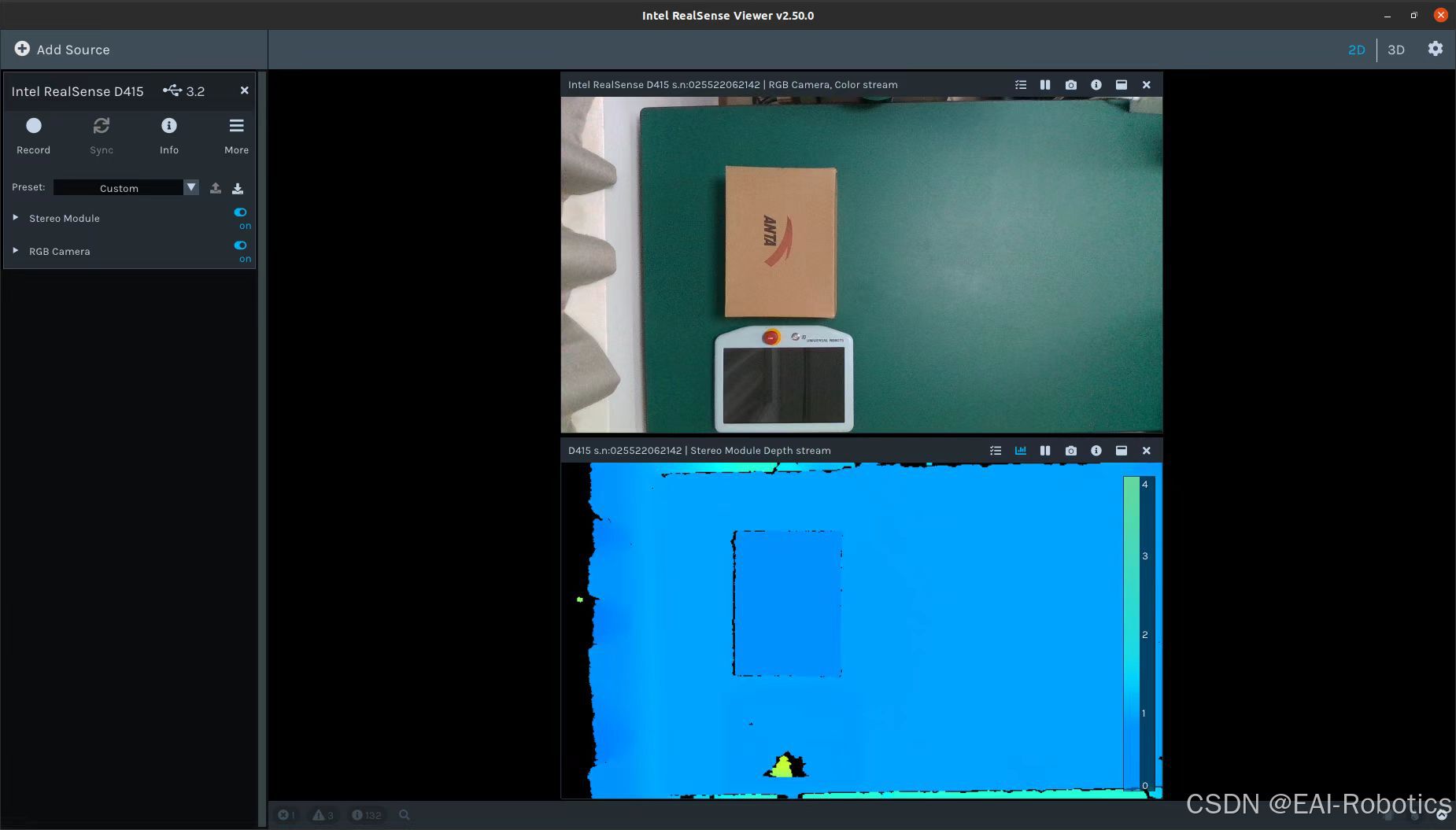Show Color stream info overlay

1096,84
